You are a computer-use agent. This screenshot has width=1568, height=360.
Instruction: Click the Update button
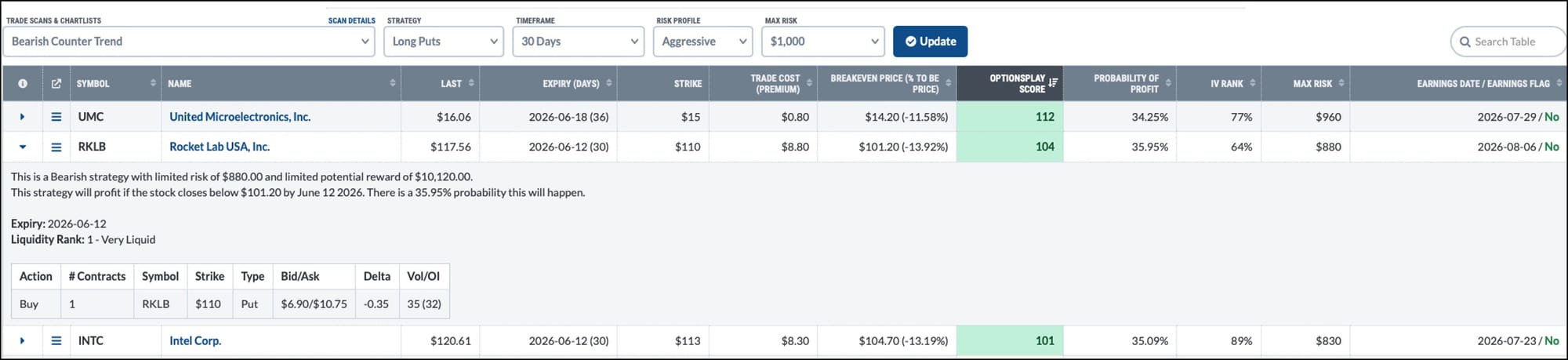931,42
